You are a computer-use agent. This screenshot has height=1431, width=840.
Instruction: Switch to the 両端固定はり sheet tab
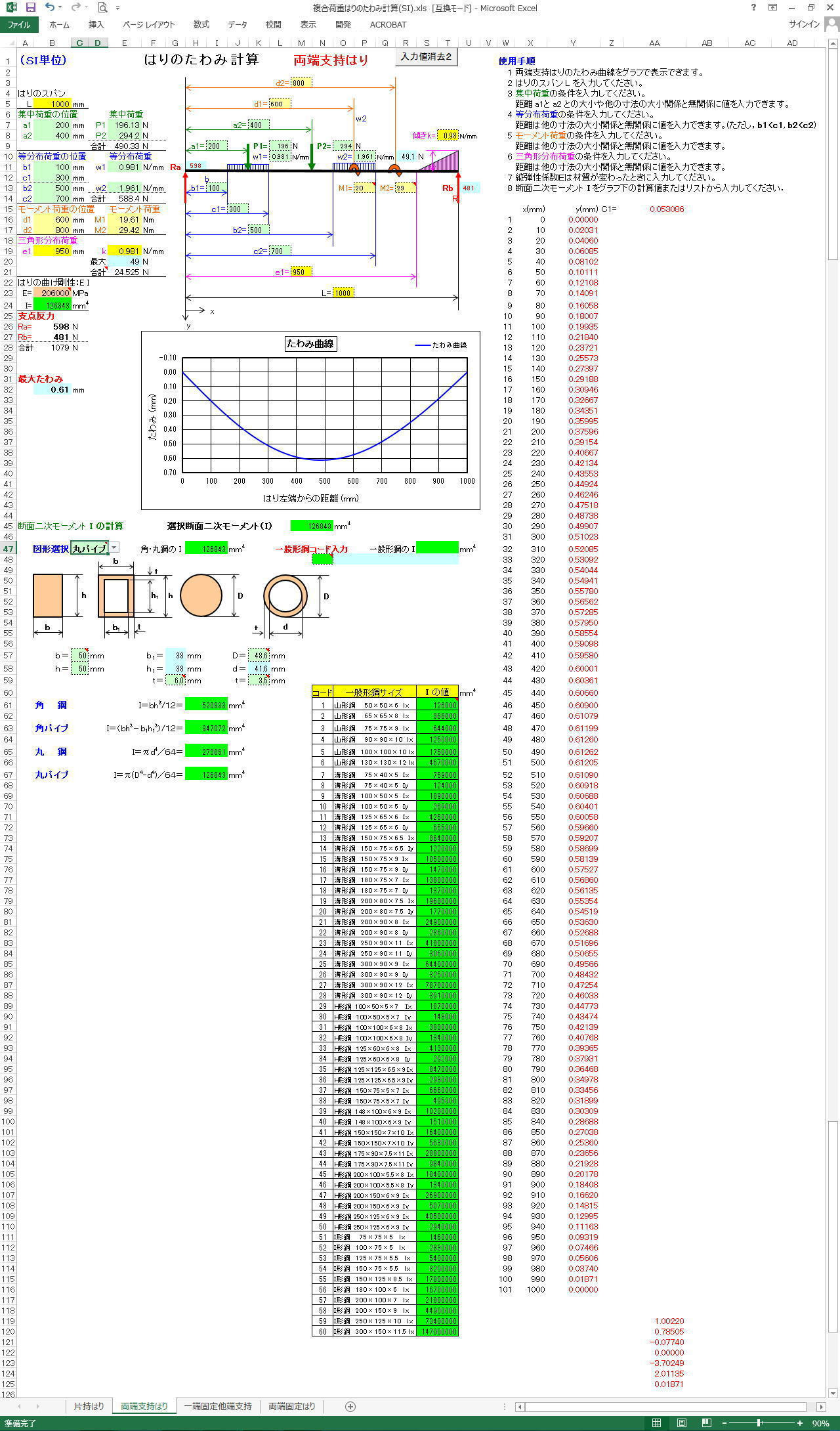pyautogui.click(x=292, y=1406)
